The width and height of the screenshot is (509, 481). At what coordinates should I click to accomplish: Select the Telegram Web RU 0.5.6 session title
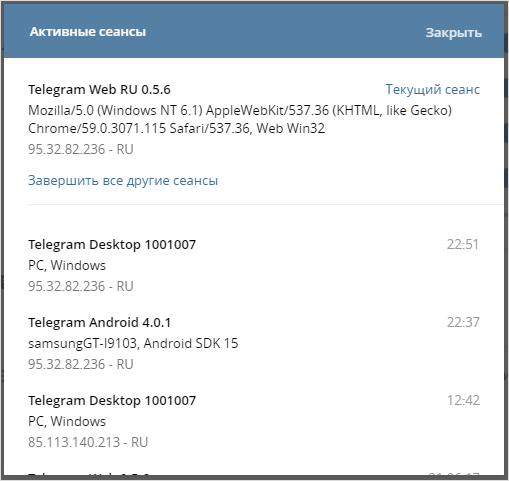pyautogui.click(x=99, y=89)
